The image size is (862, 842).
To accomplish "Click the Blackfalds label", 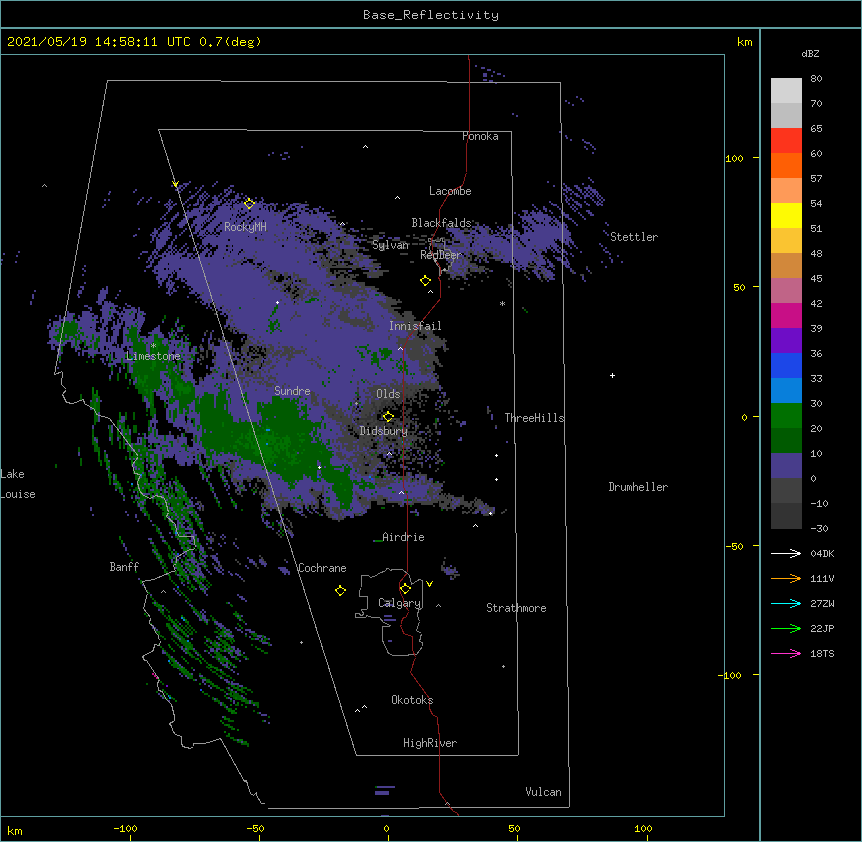I will (441, 223).
